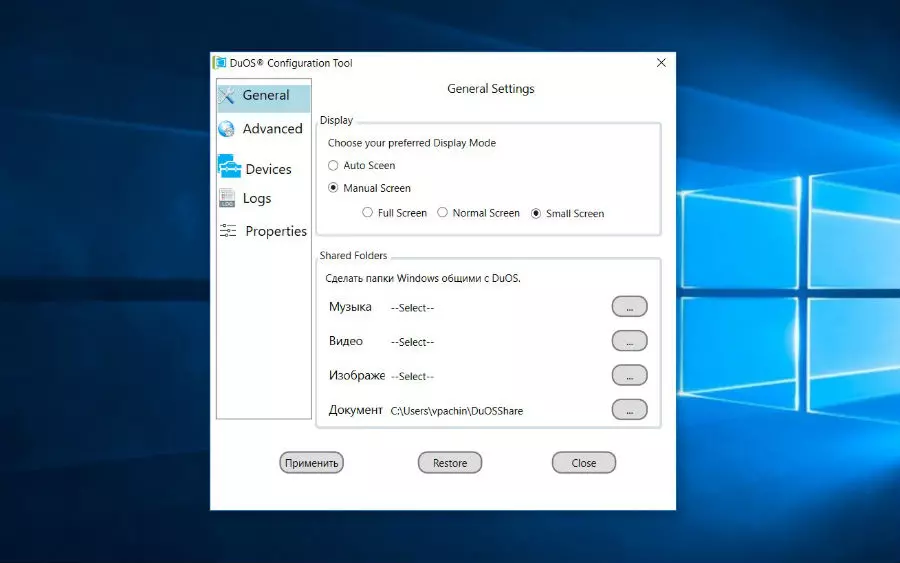Change the Документ shared folder path
The height and width of the screenshot is (563, 900).
[x=629, y=410]
